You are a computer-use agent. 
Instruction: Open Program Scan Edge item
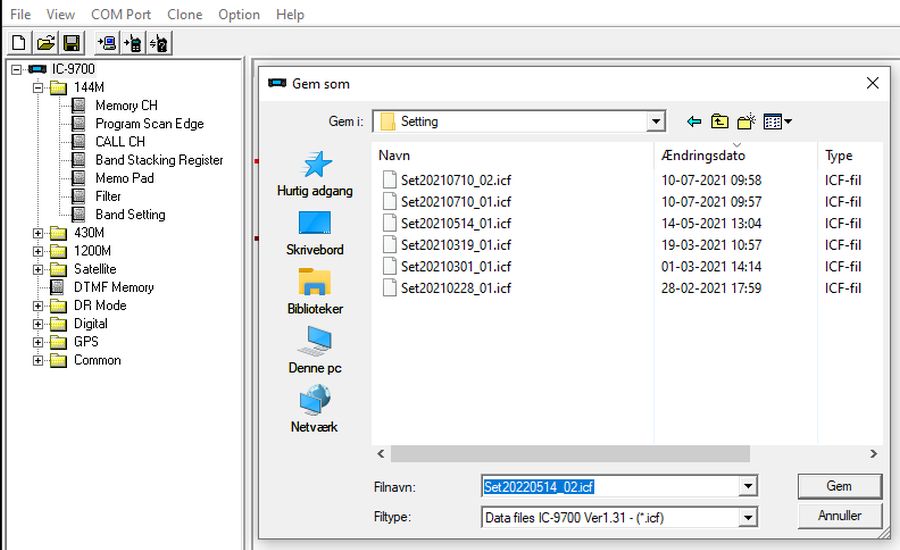149,123
